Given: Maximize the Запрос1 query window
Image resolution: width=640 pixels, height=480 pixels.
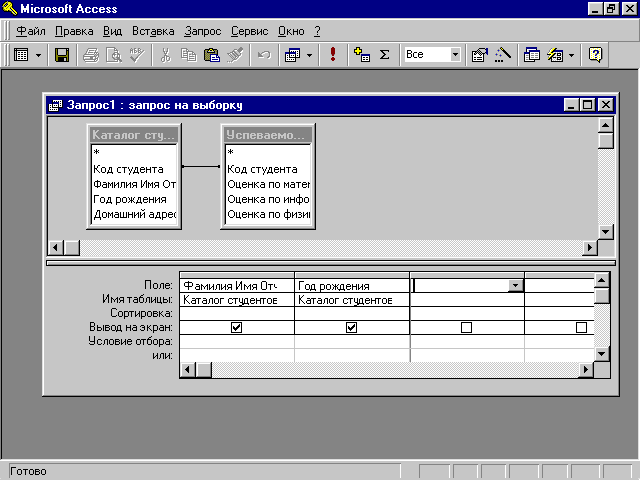Looking at the screenshot, I should pyautogui.click(x=588, y=105).
